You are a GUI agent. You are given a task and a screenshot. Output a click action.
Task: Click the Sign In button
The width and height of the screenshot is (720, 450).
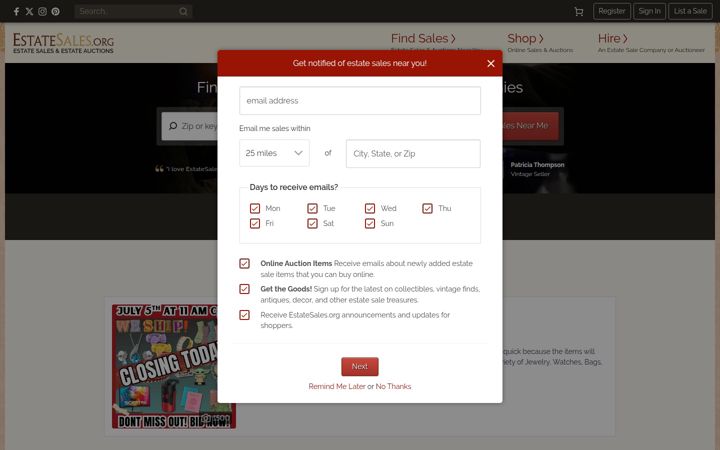click(x=649, y=11)
